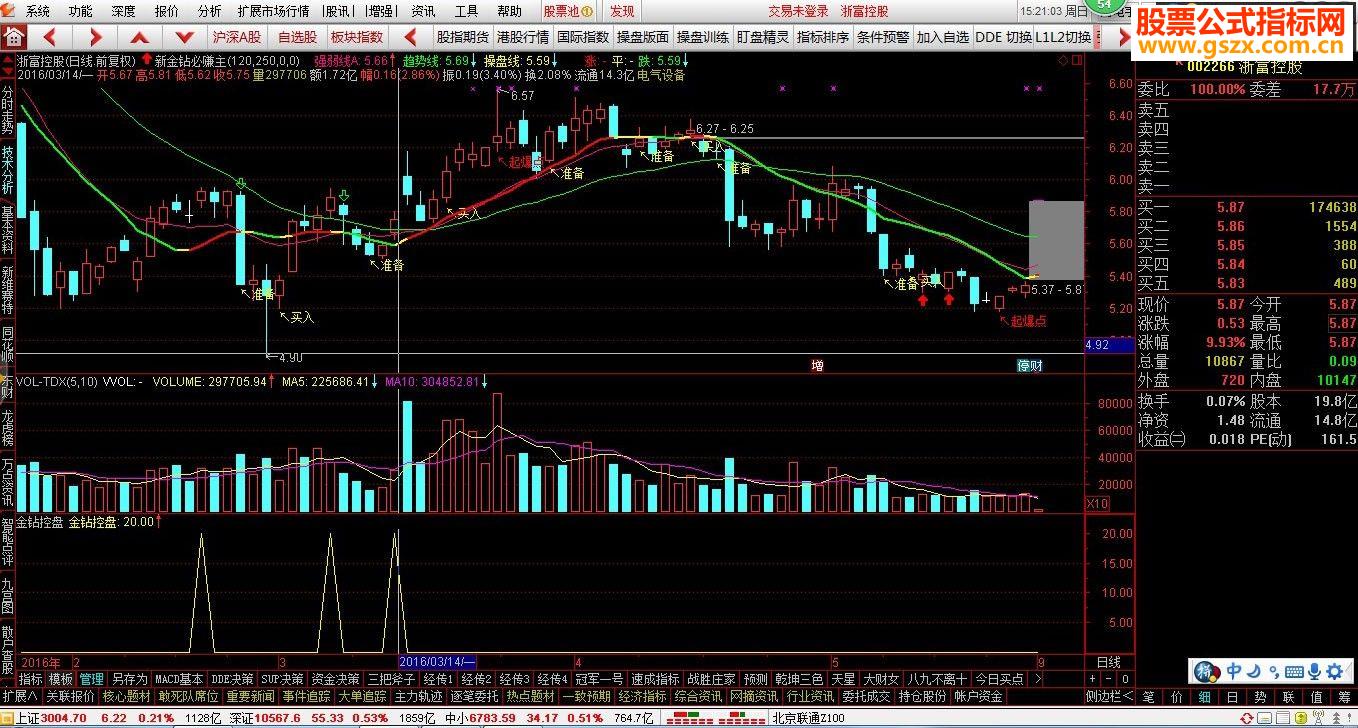Click the red right arrow navigation icon
This screenshot has height=728, width=1358.
(x=97, y=37)
